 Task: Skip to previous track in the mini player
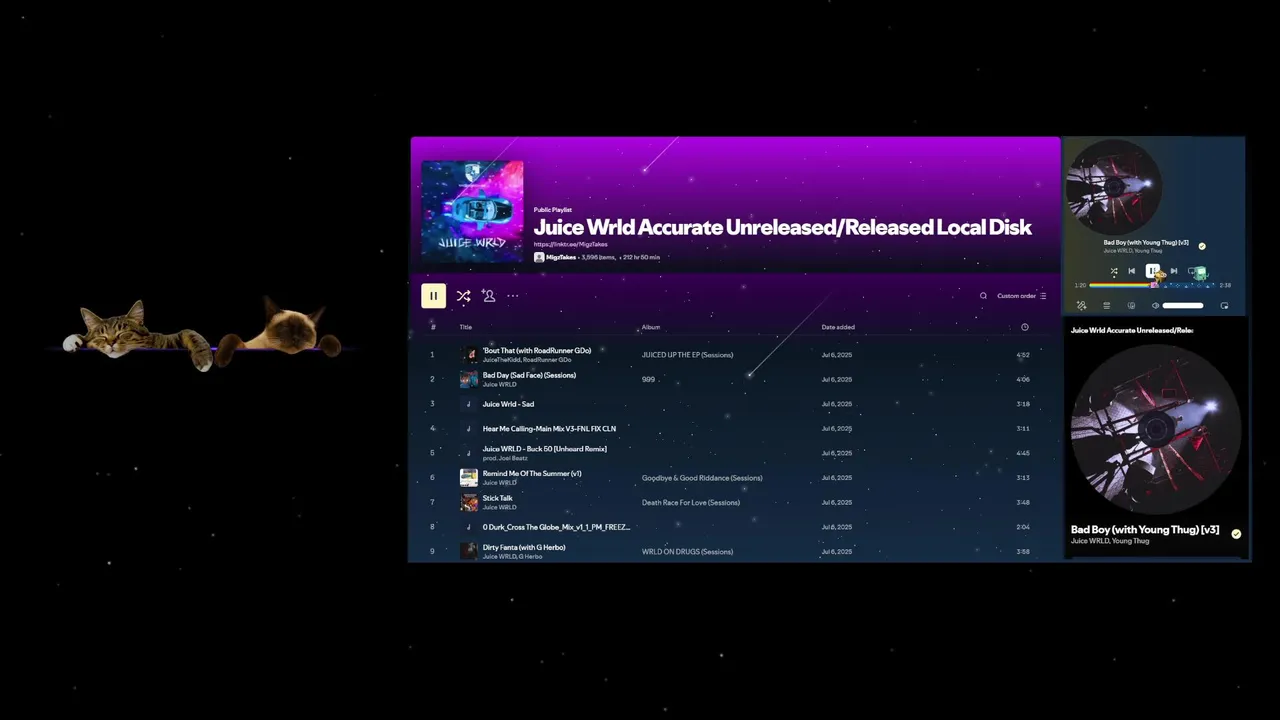coord(1132,271)
